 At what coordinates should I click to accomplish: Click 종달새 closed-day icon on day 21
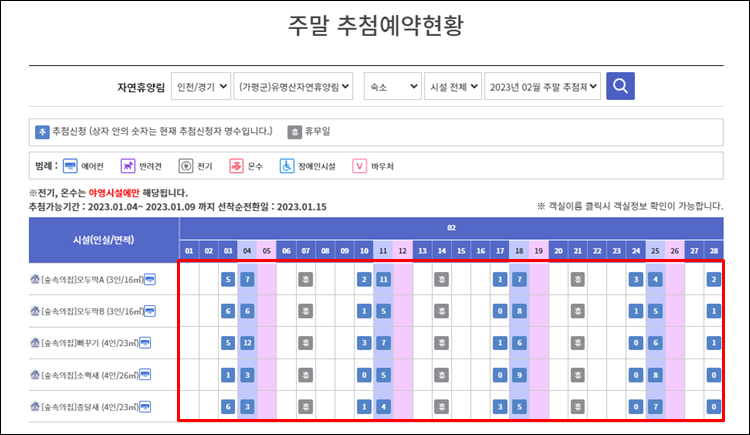click(578, 407)
